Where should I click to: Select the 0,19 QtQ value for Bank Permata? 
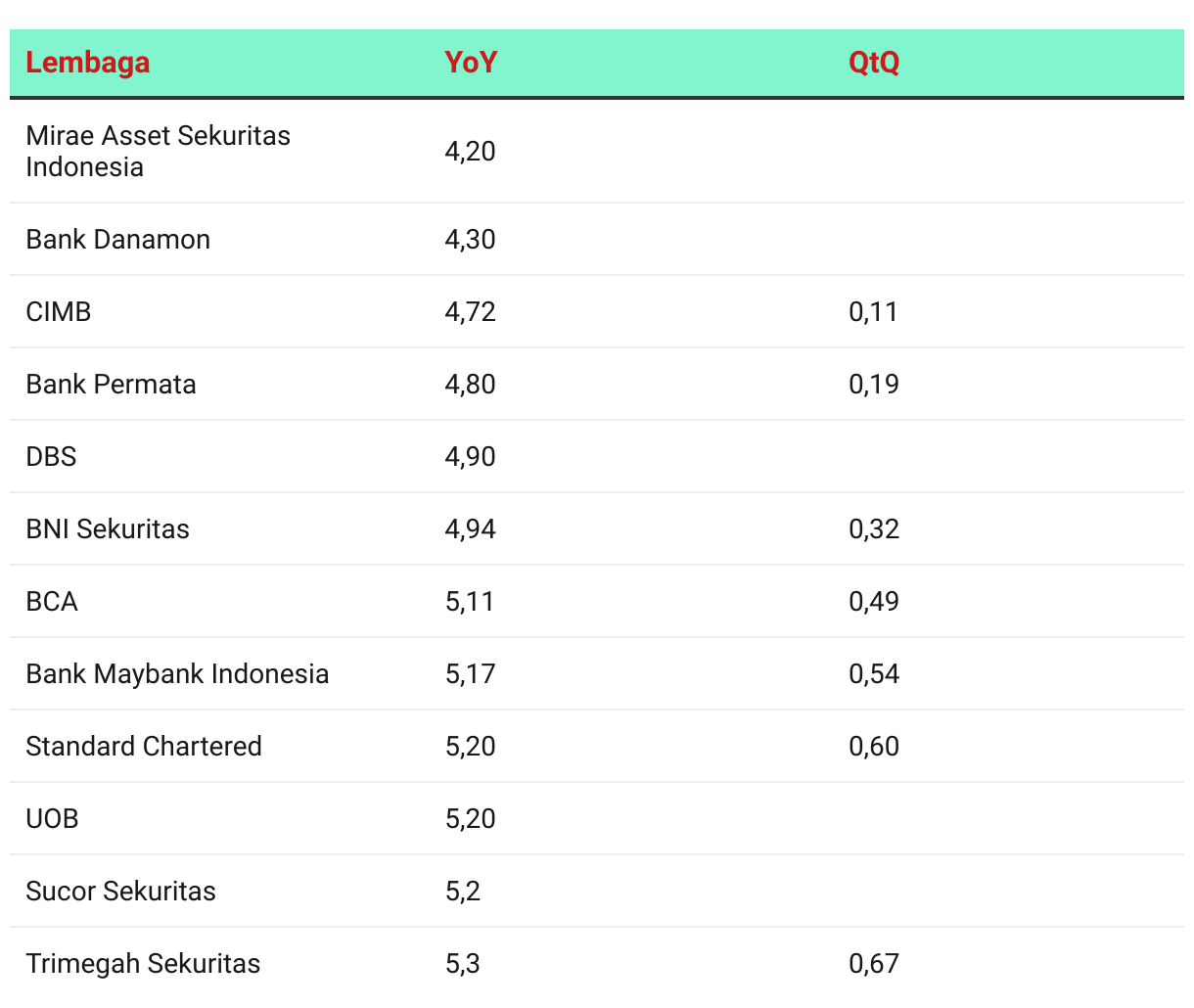[874, 385]
